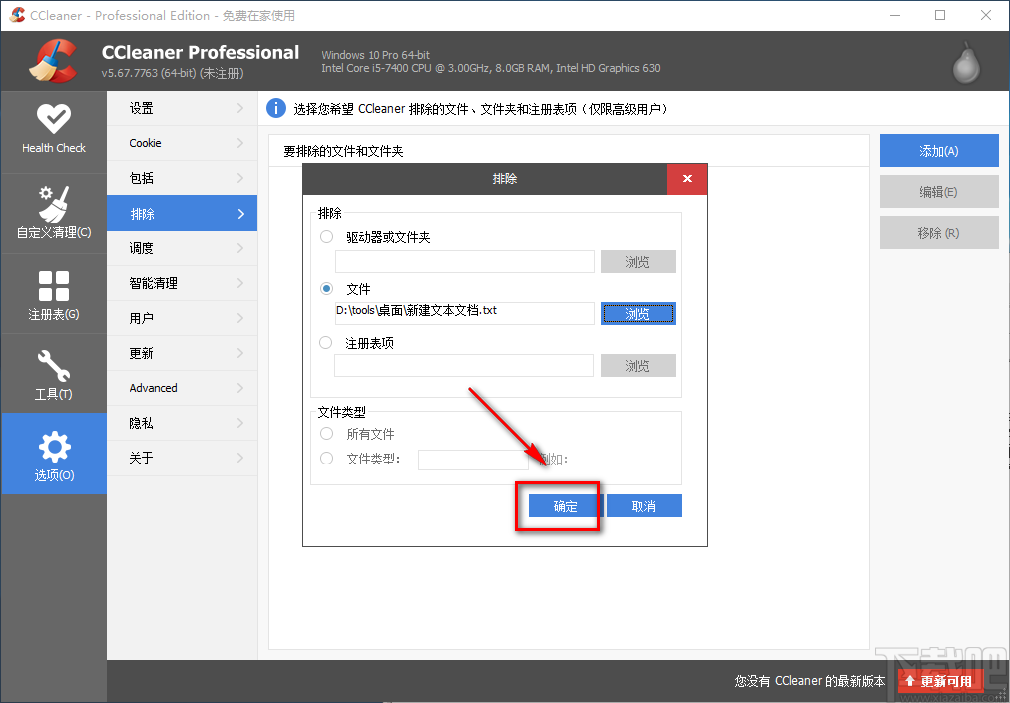Viewport: 1010px width, 703px height.
Task: Open the 排除 exclude menu item
Action: point(182,213)
